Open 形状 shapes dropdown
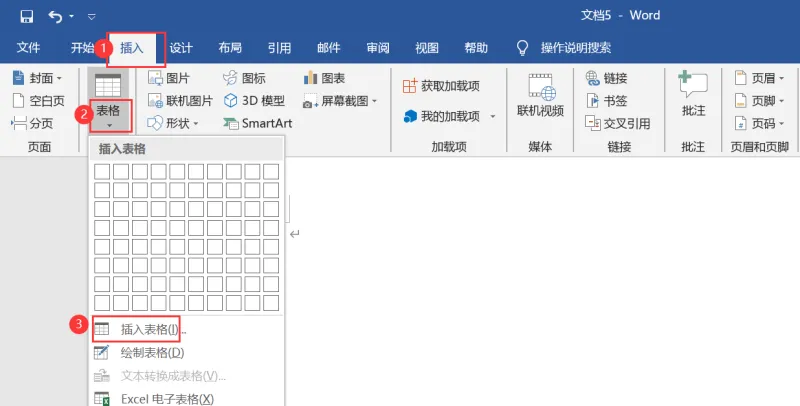 coord(173,123)
